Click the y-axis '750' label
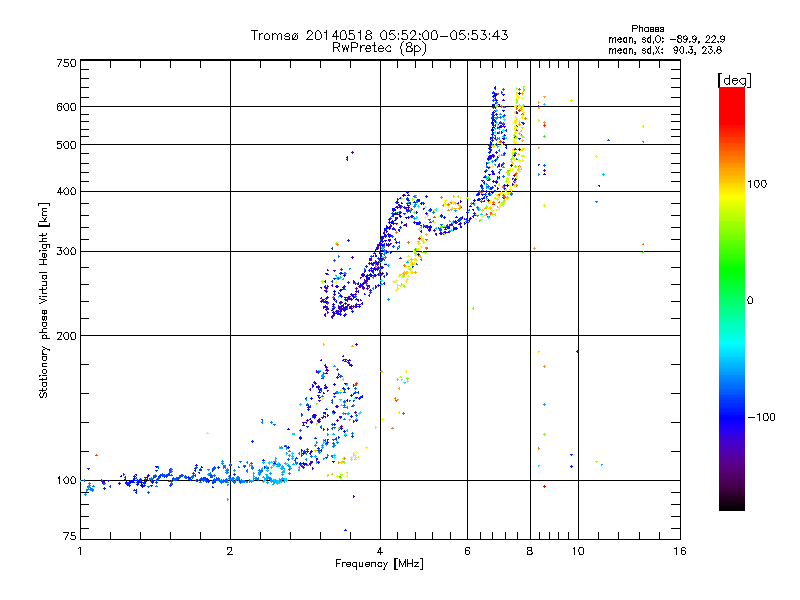Viewport: 800px width, 600px height. pos(67,63)
